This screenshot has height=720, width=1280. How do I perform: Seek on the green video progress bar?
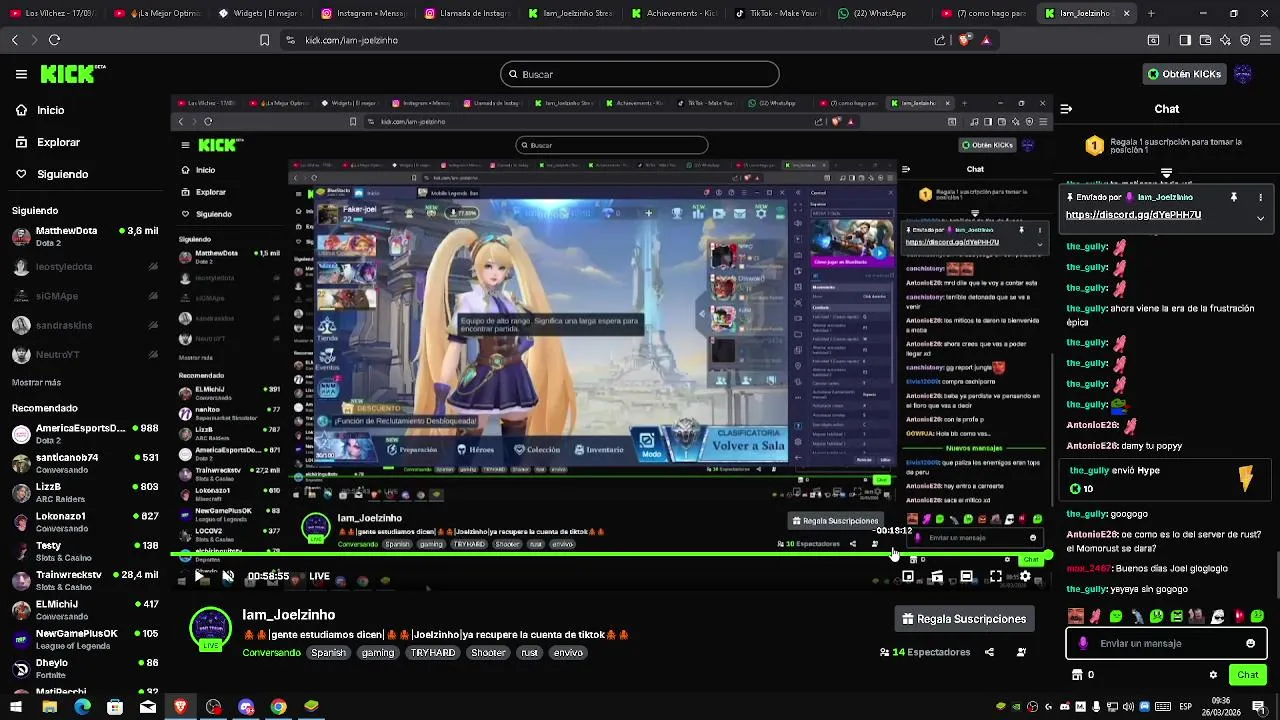click(x=610, y=555)
